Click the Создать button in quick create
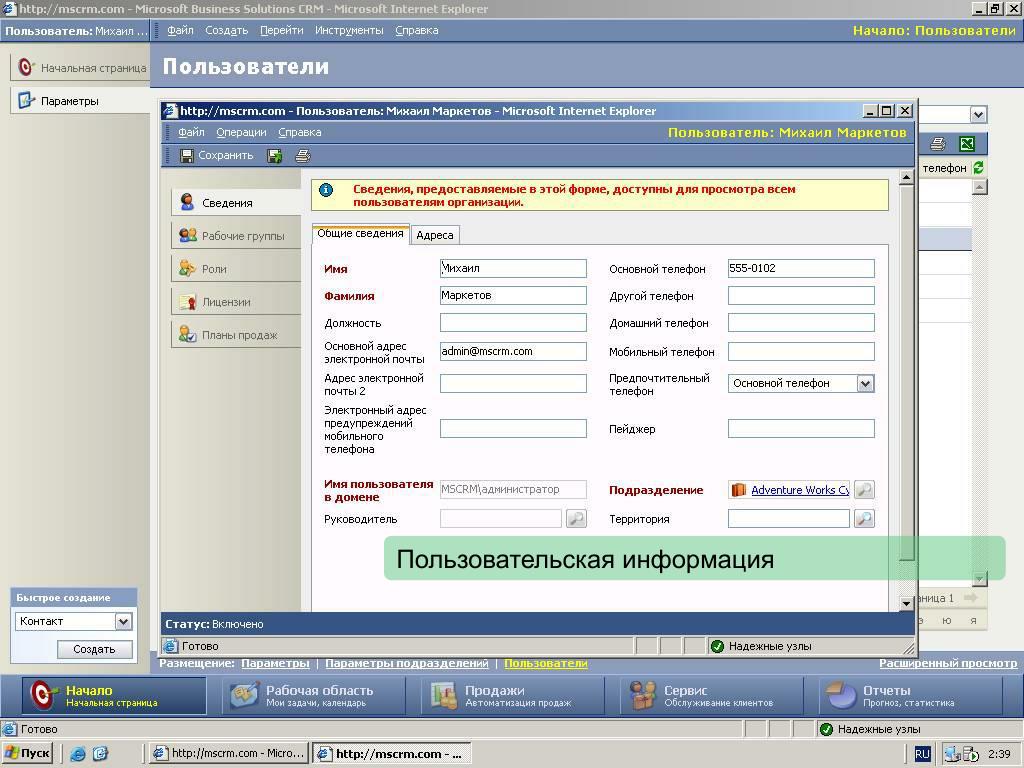Image resolution: width=1024 pixels, height=768 pixels. [95, 649]
